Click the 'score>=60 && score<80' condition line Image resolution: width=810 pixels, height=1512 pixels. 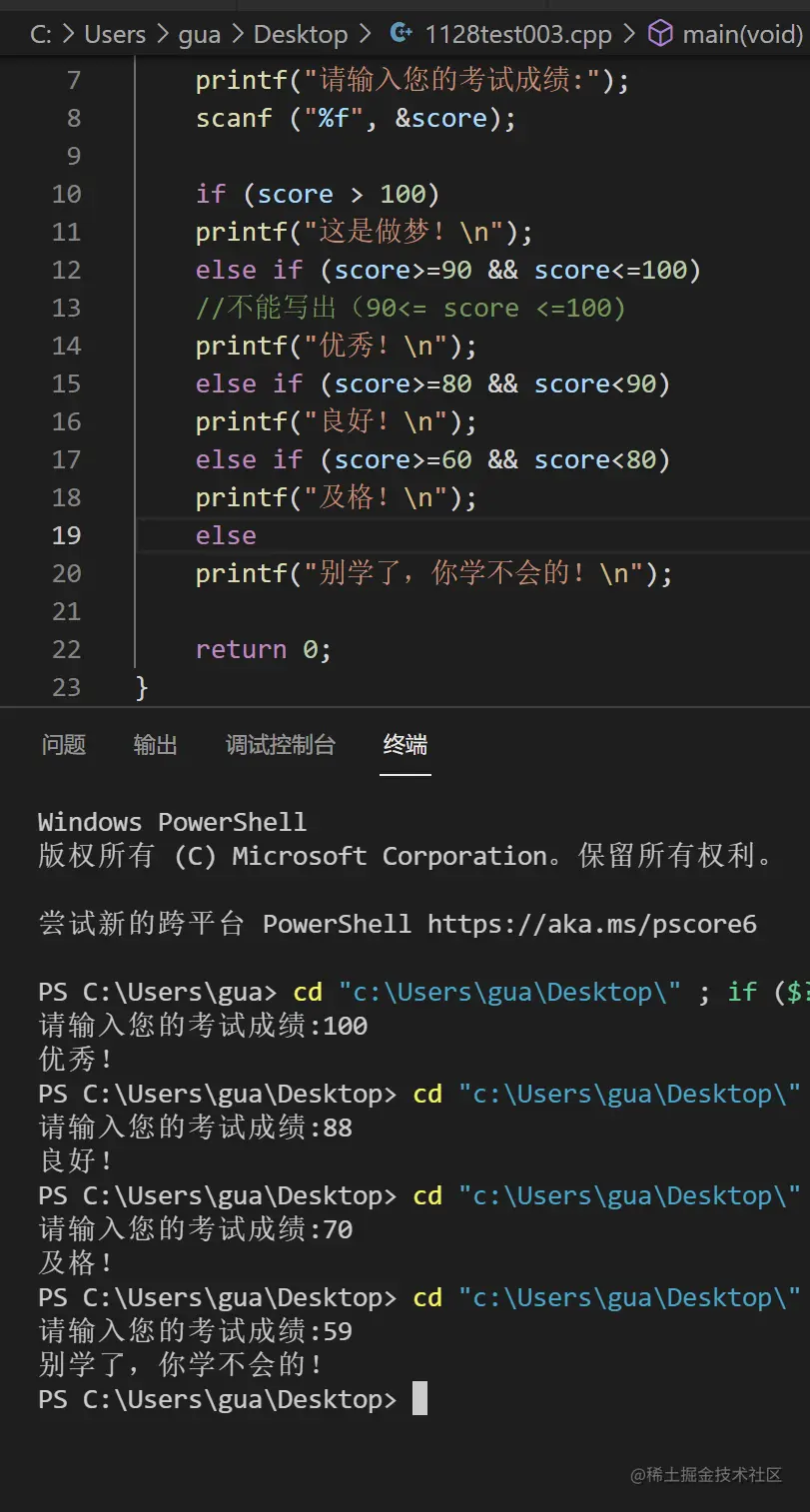coord(433,459)
